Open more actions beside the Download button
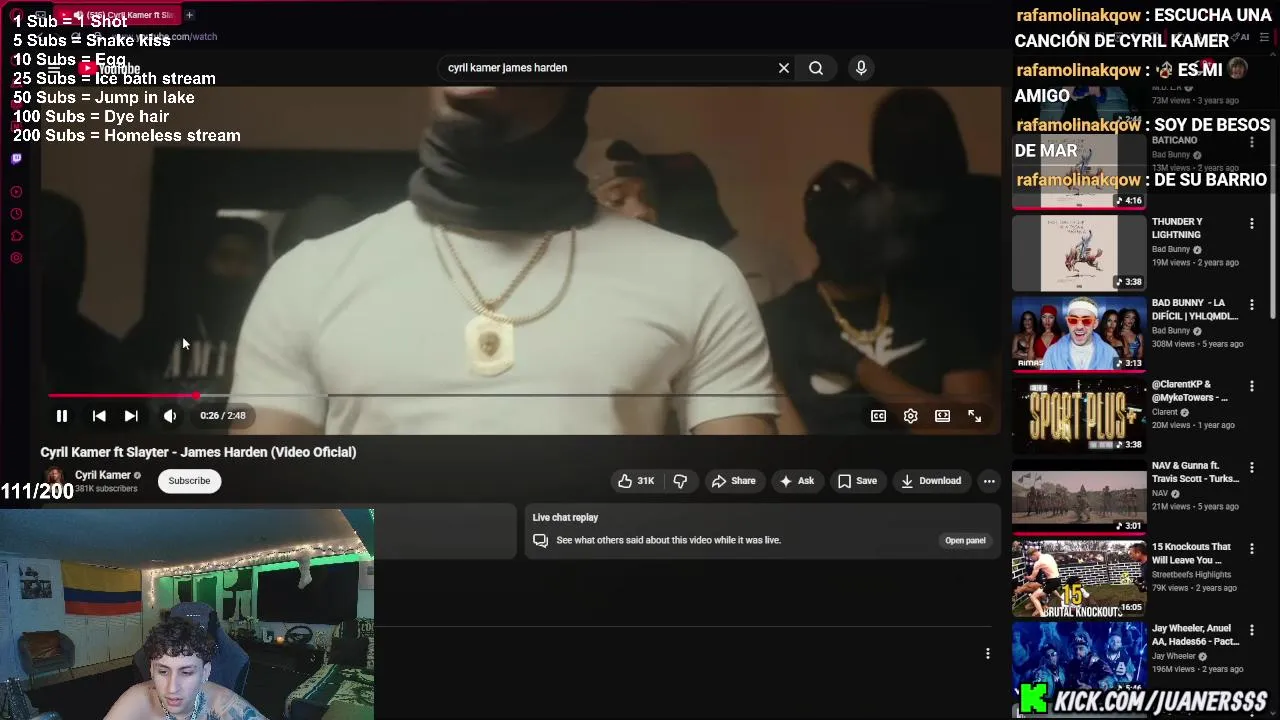 pyautogui.click(x=989, y=481)
